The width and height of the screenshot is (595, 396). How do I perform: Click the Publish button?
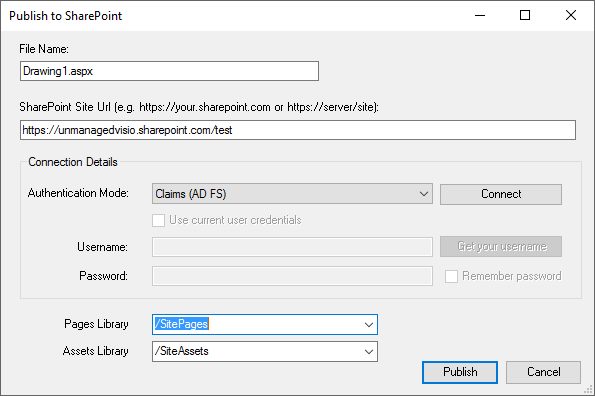point(460,372)
